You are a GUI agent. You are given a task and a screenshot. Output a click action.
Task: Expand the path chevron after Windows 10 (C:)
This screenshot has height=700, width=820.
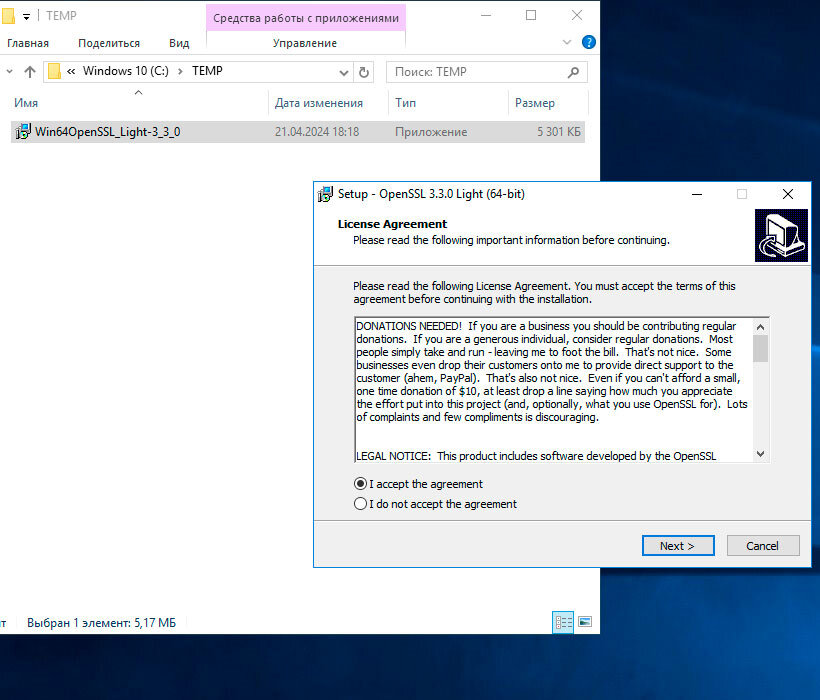point(180,71)
